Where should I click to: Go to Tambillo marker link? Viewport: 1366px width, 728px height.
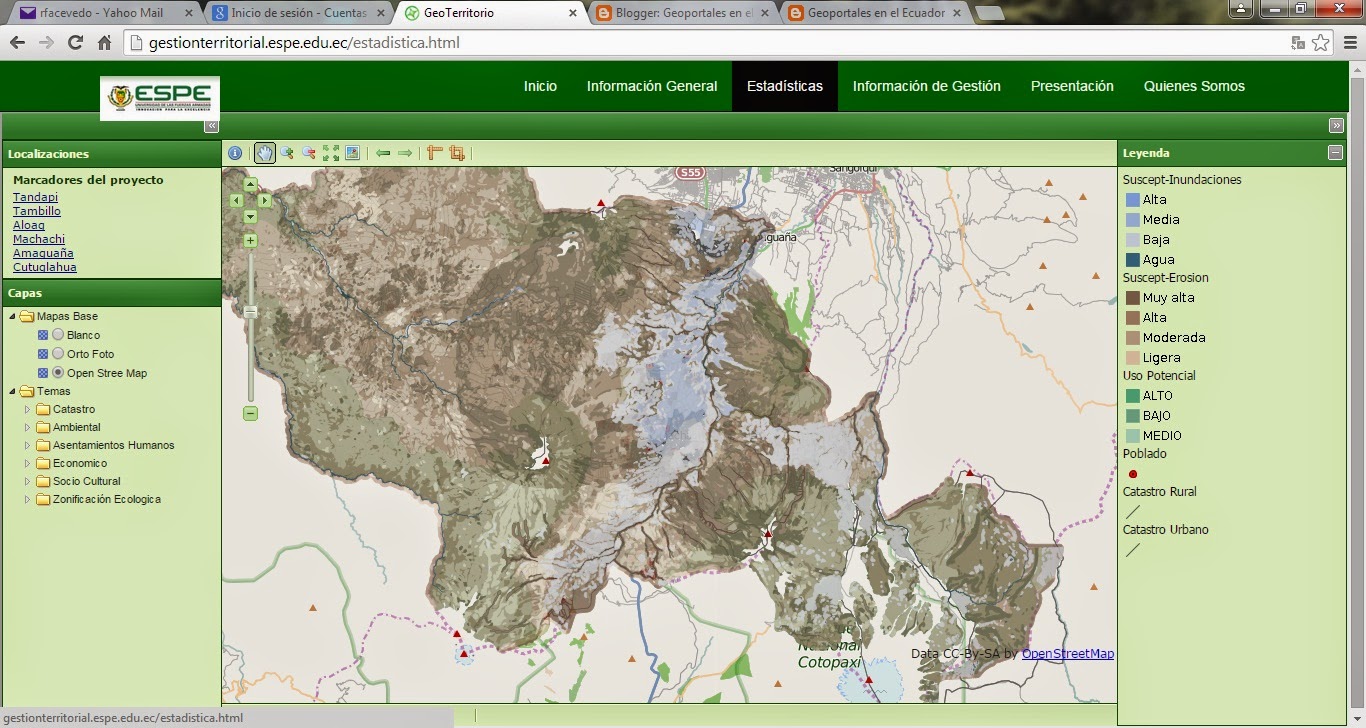pyautogui.click(x=37, y=211)
